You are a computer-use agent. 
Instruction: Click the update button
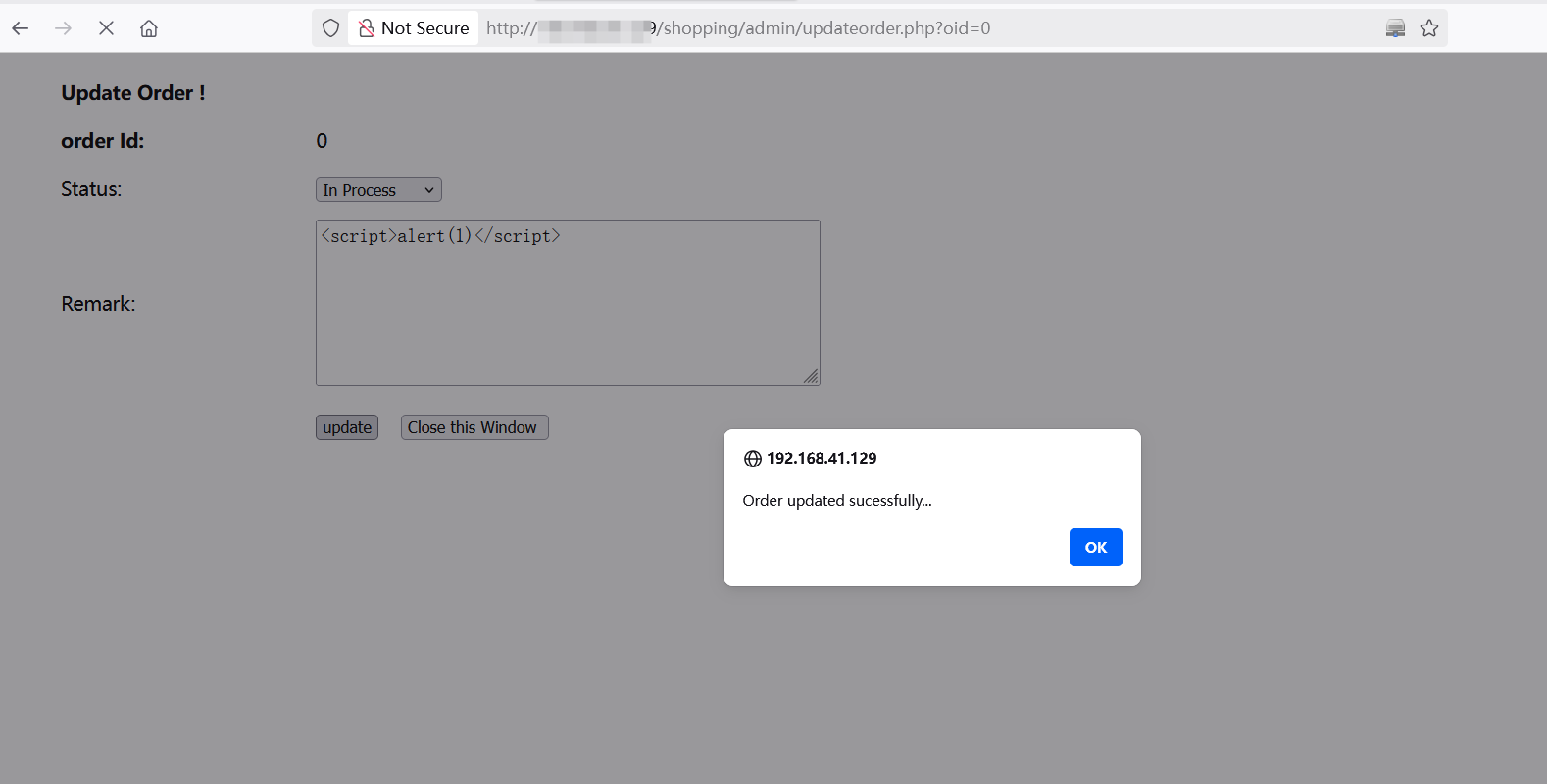tap(347, 427)
